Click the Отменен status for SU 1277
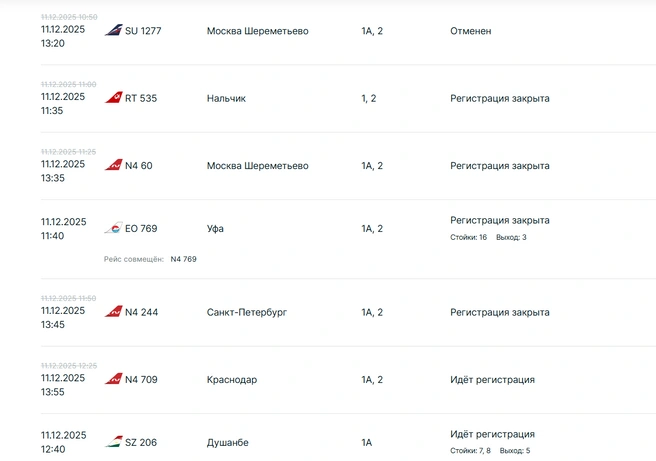 coord(471,31)
